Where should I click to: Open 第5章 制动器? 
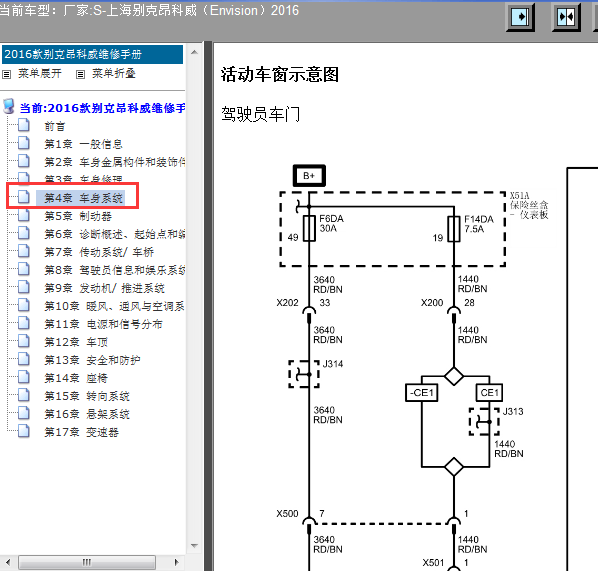click(78, 216)
